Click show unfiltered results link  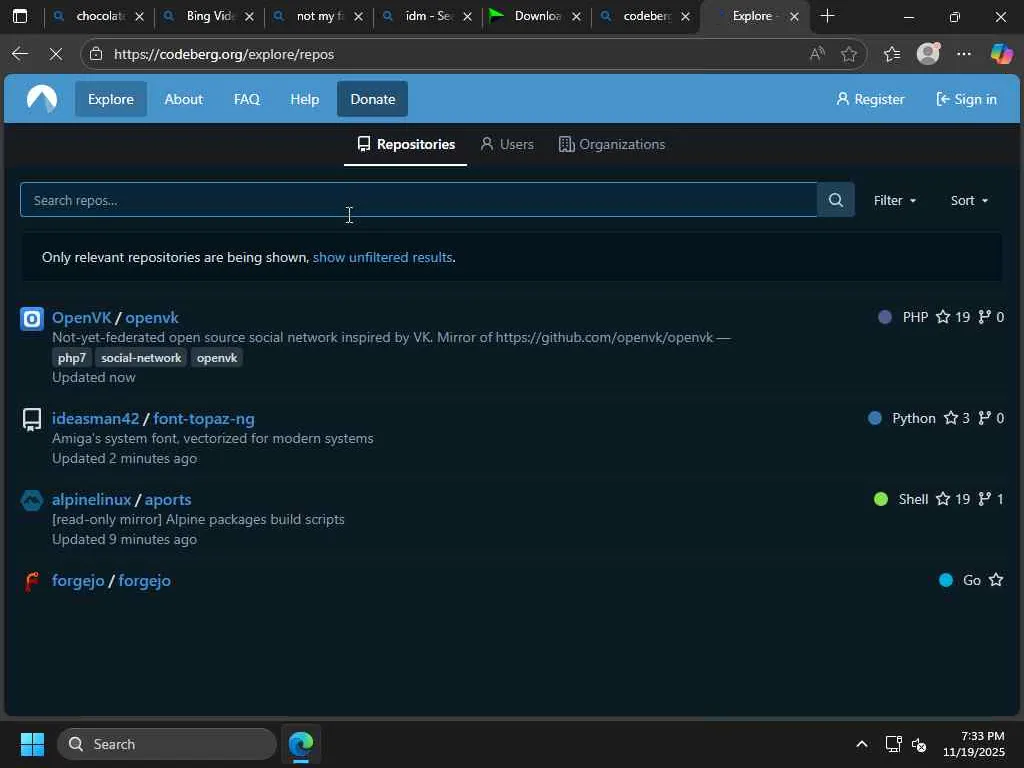[383, 257]
